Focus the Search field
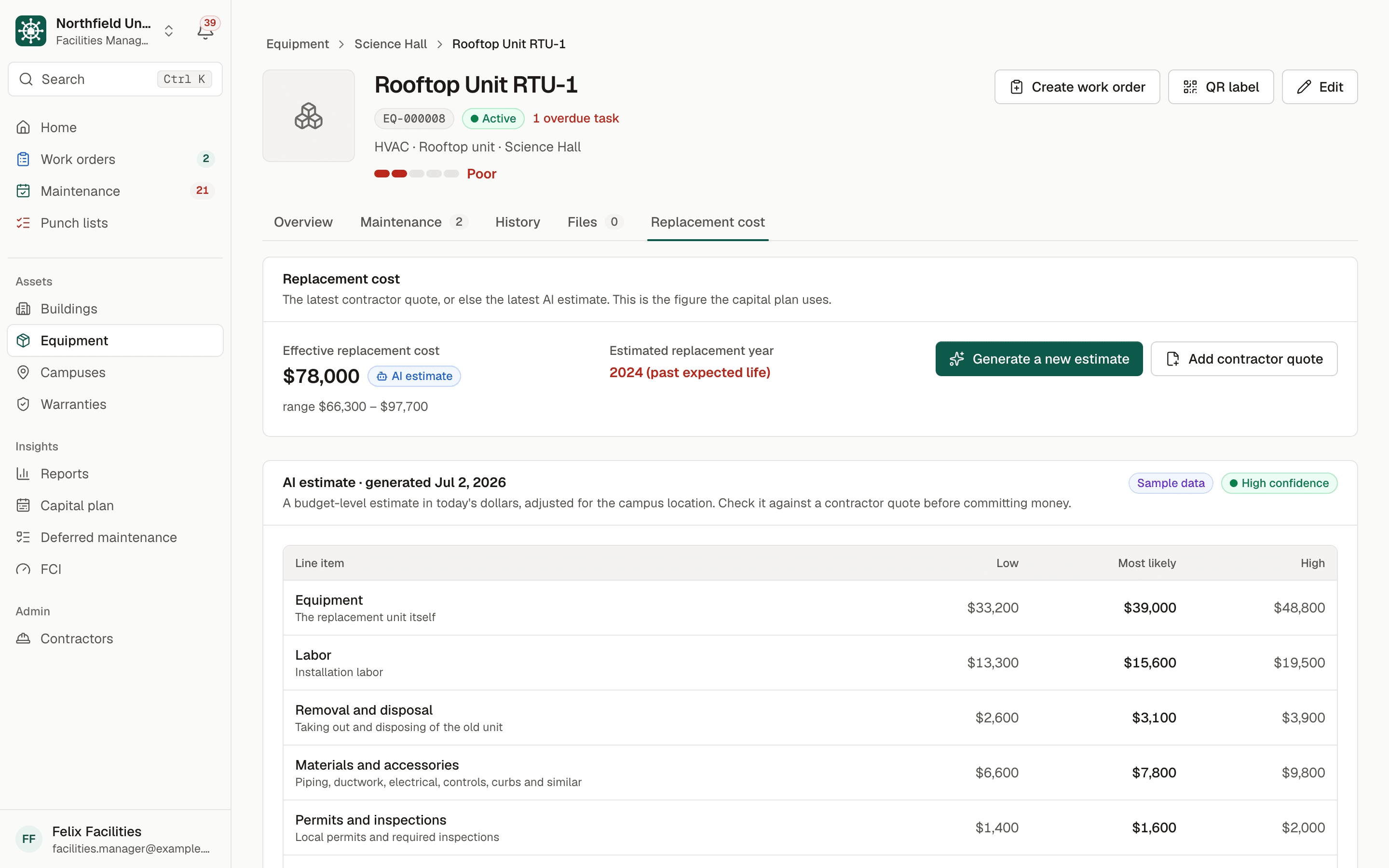1389x868 pixels. tap(115, 79)
